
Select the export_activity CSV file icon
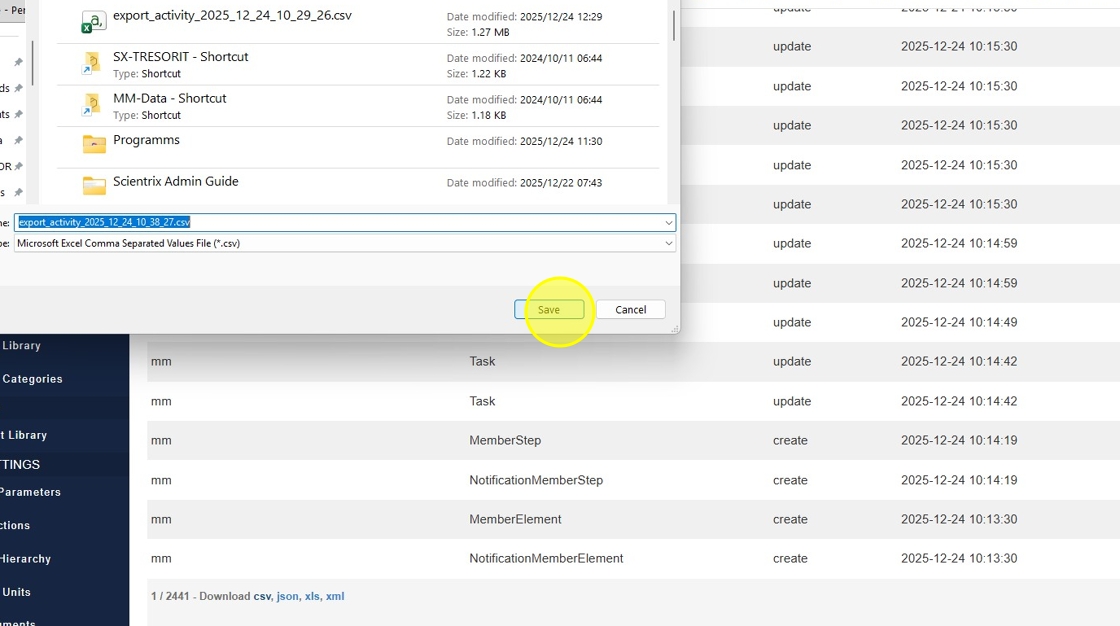tap(93, 22)
